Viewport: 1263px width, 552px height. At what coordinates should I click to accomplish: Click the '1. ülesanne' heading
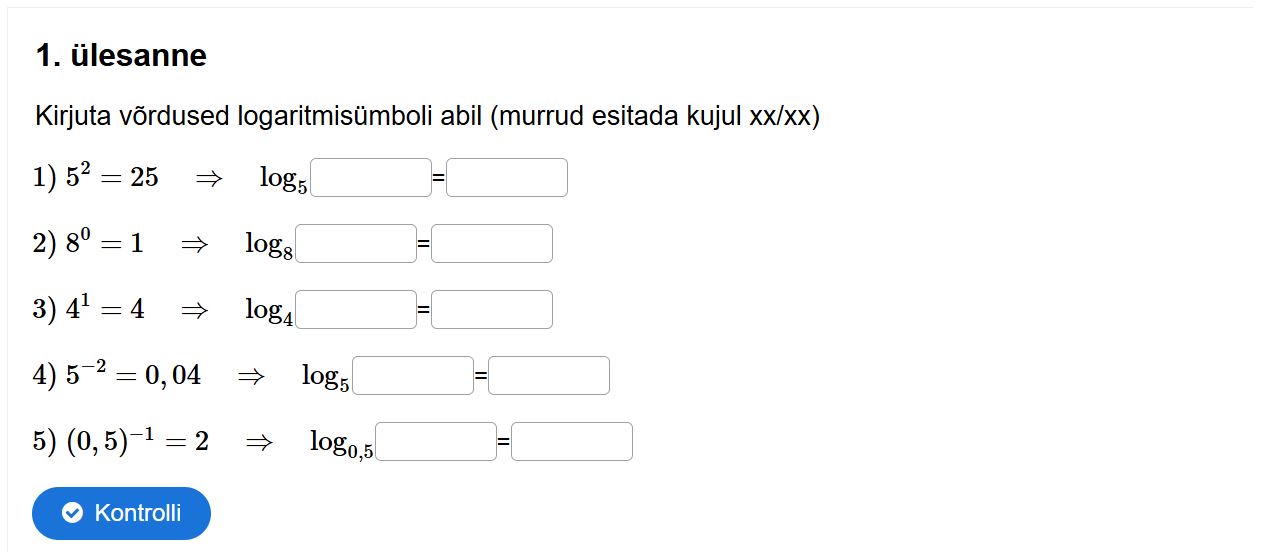(x=121, y=56)
